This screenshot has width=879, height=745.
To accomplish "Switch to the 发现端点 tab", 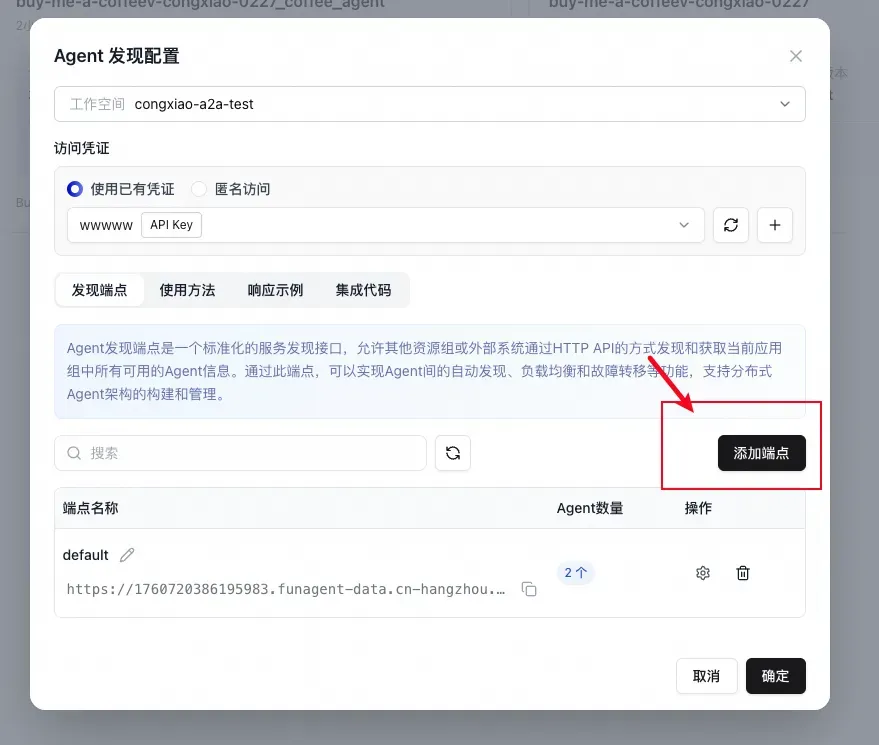I will coord(99,290).
